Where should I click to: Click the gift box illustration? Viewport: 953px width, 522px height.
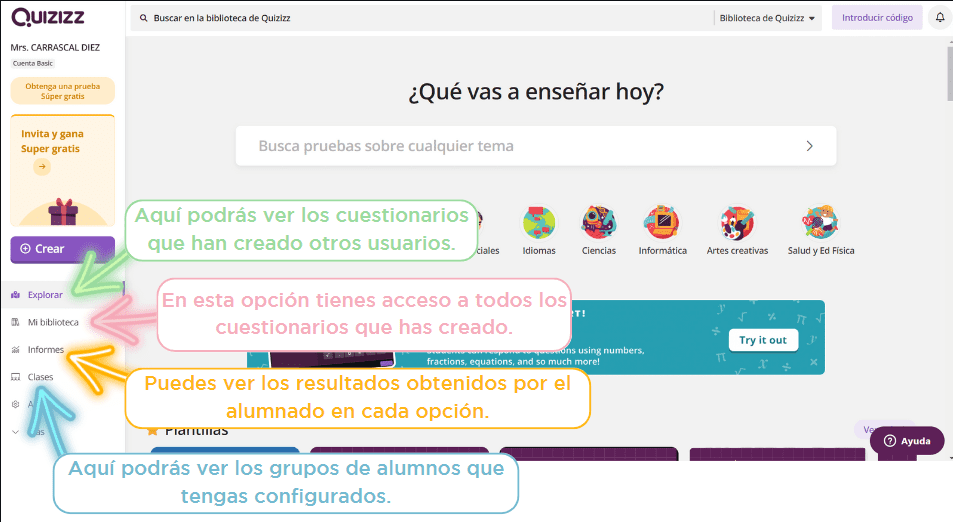[x=63, y=212]
